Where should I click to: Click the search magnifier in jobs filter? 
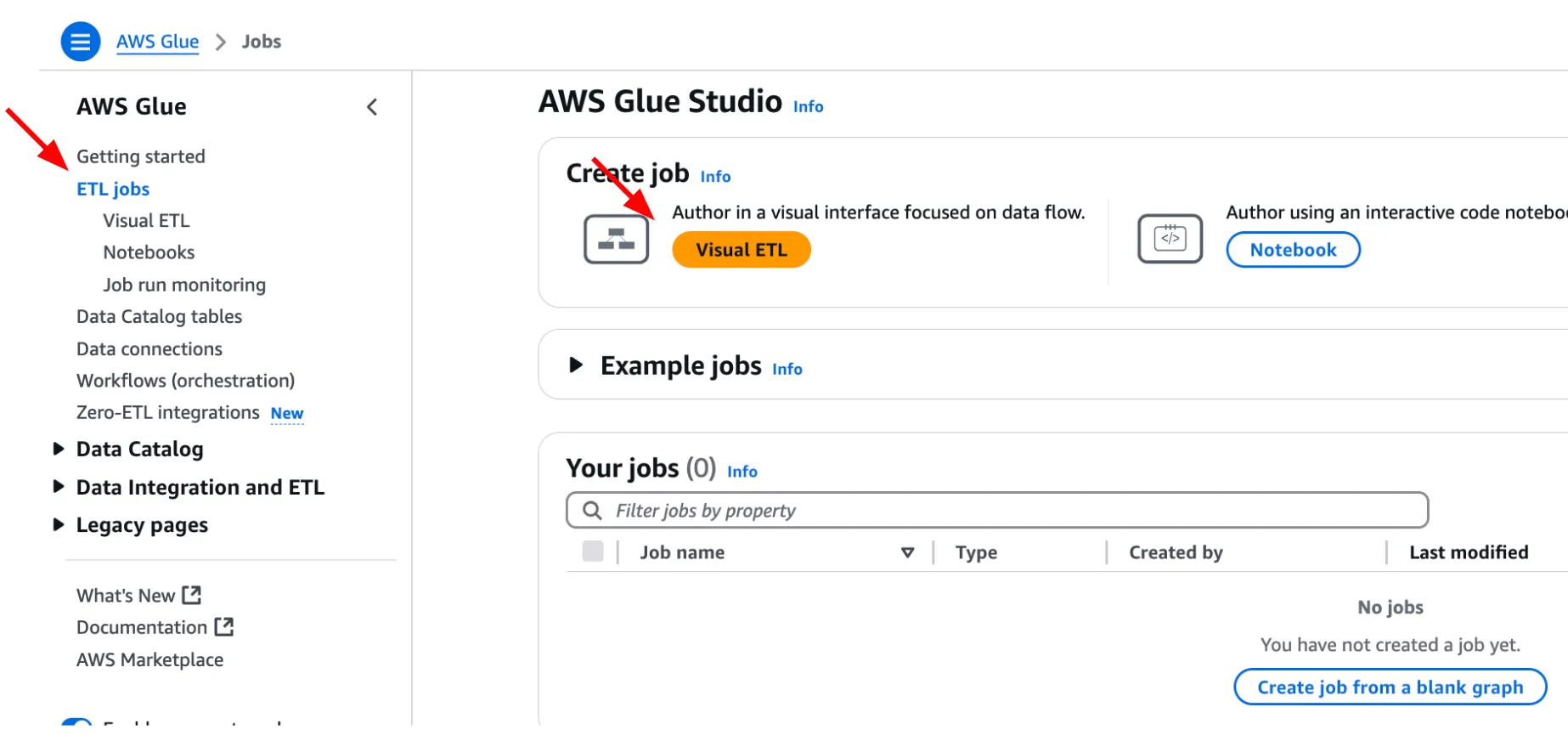point(592,511)
